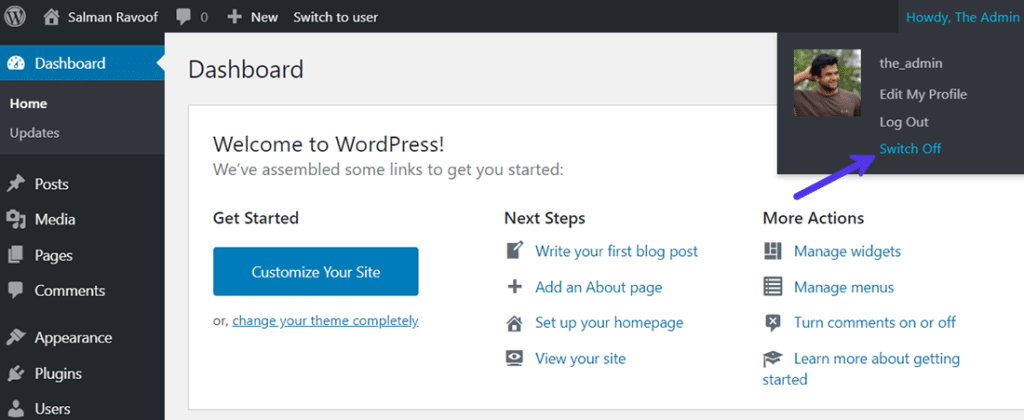Open Posts via the pushpin icon

pos(16,184)
